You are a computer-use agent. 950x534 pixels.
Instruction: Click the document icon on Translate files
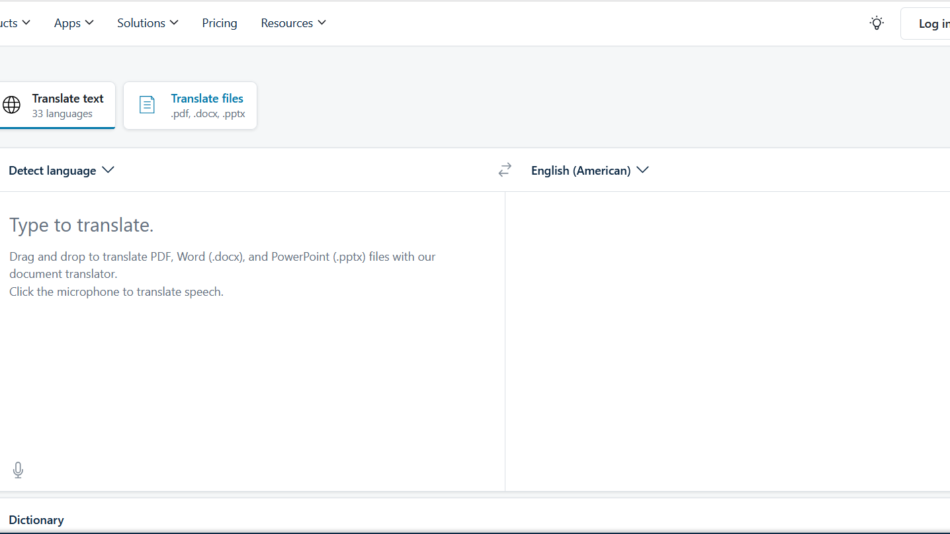147,105
